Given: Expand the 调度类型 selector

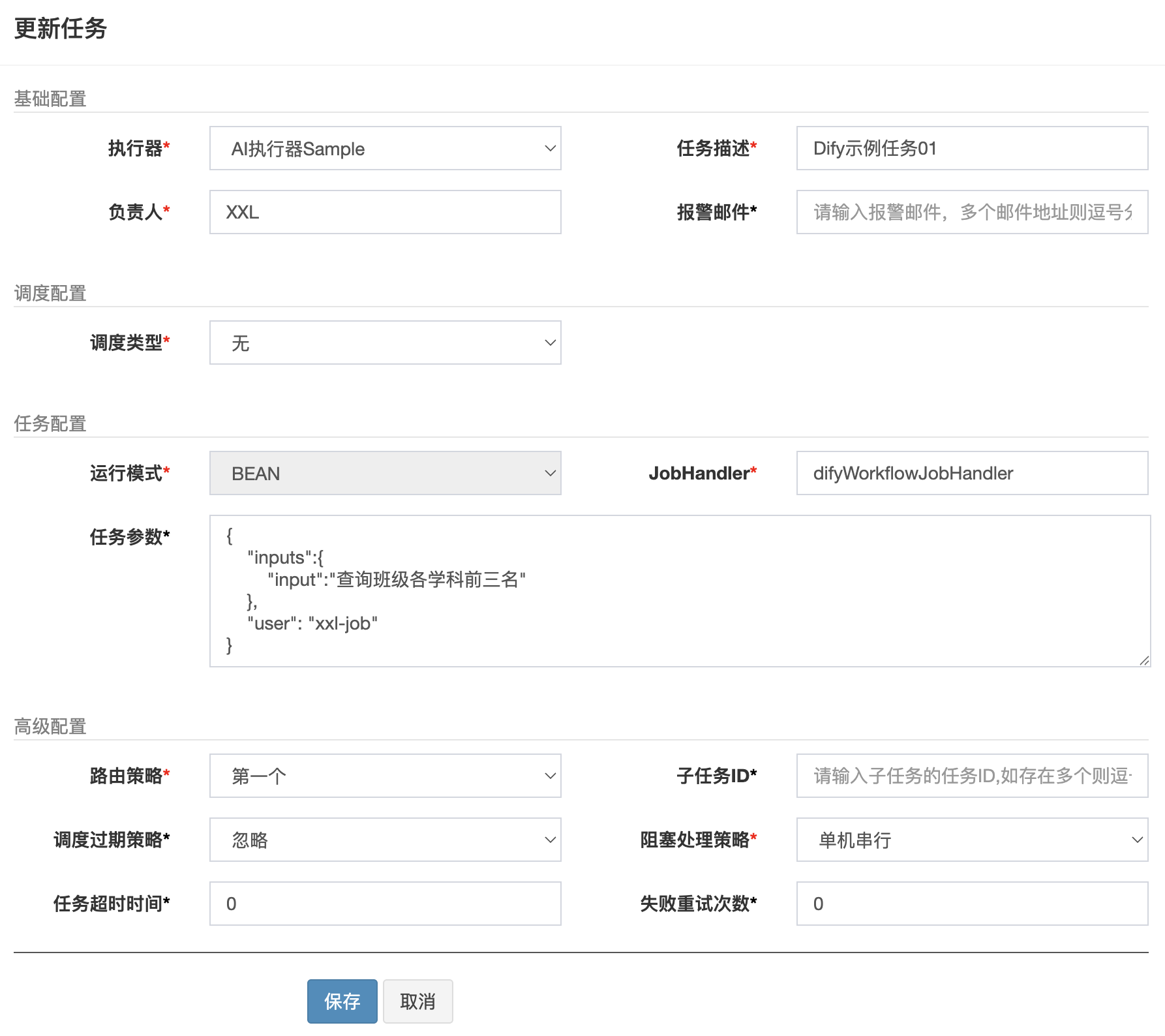Looking at the screenshot, I should [384, 342].
